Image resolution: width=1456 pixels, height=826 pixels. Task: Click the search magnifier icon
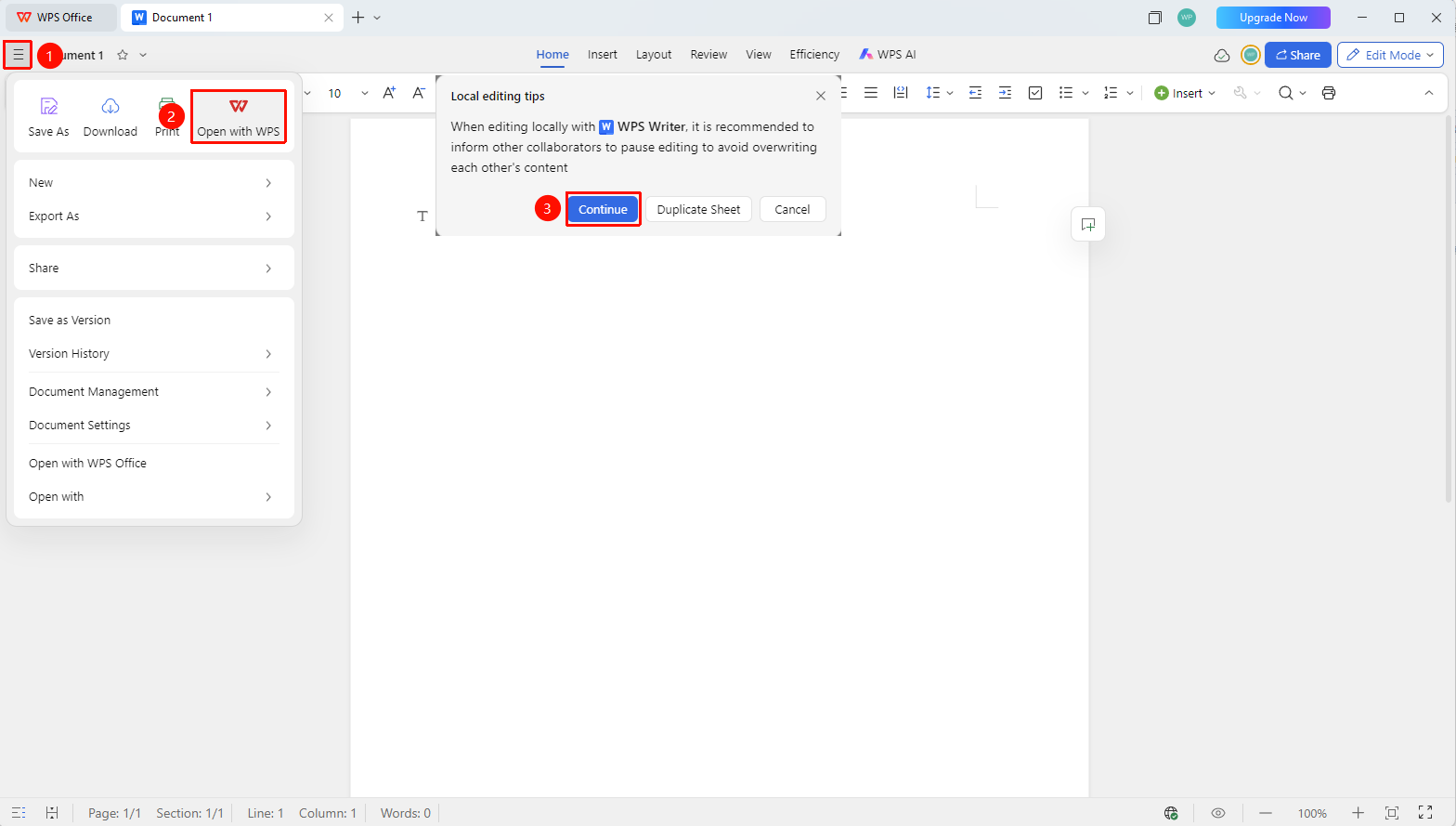[1285, 93]
